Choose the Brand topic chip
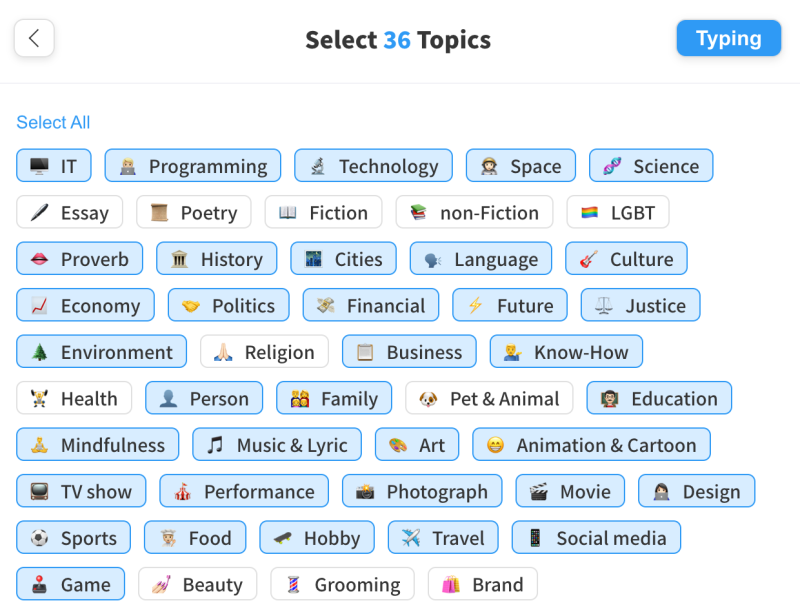800x603 pixels. [x=483, y=584]
